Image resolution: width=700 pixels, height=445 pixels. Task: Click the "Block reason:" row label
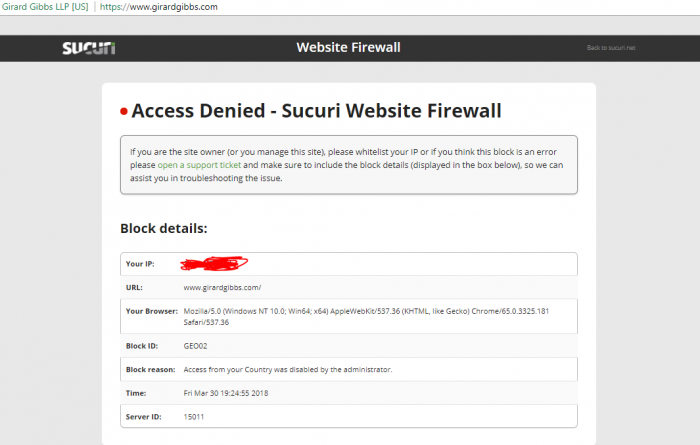click(x=151, y=369)
